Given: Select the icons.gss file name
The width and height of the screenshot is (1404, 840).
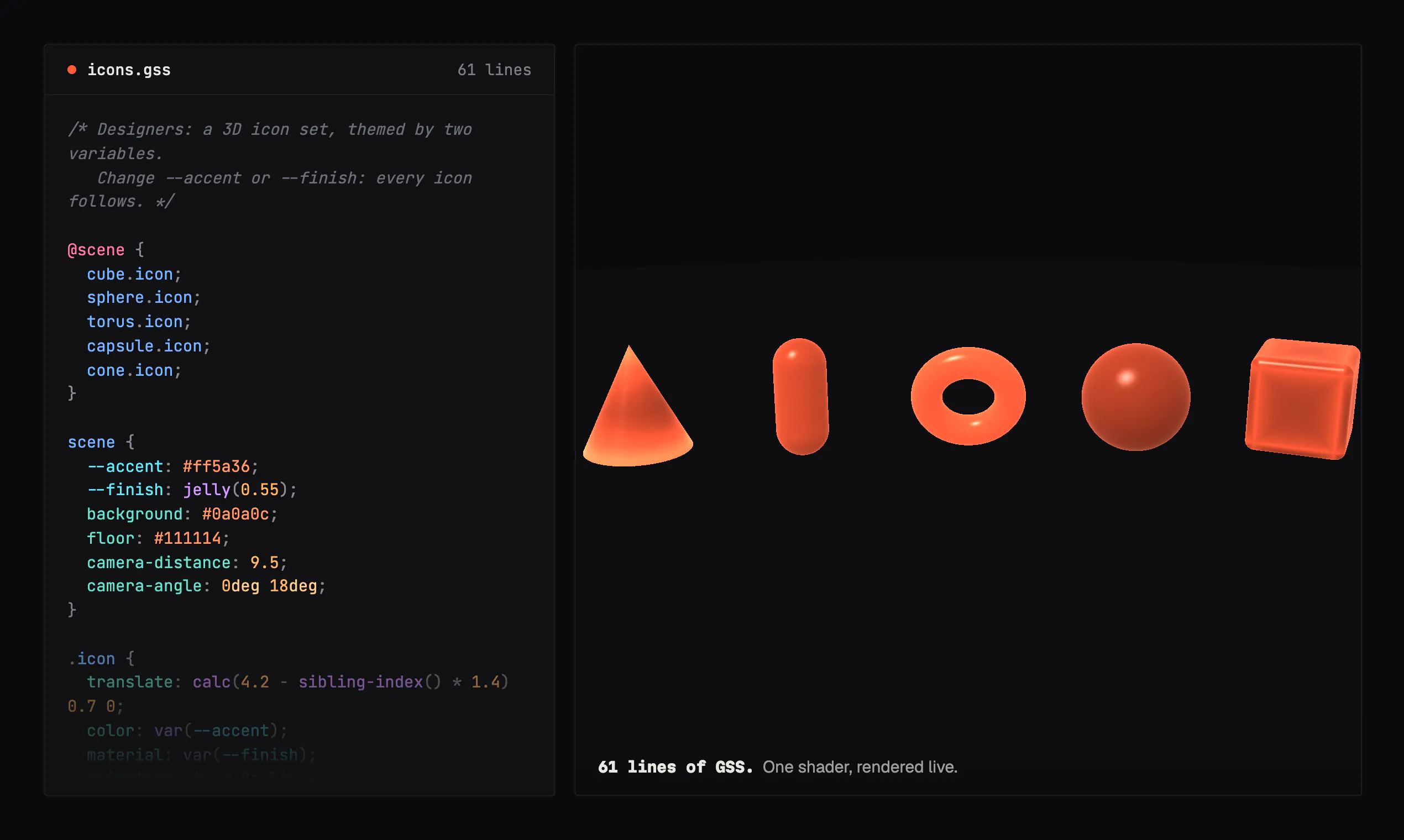Looking at the screenshot, I should click(128, 70).
